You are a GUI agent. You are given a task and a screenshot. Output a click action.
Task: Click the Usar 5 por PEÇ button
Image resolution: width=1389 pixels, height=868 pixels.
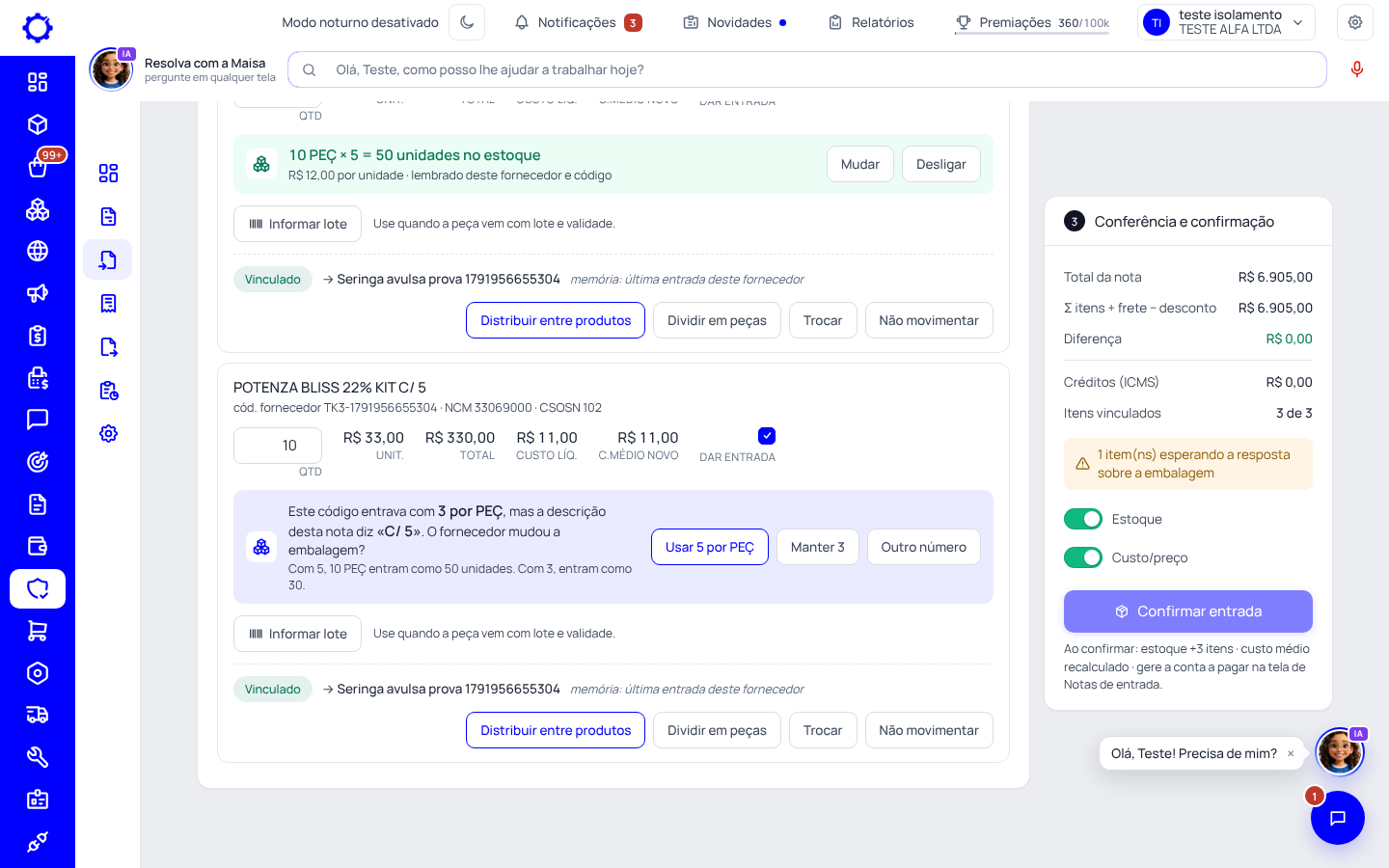(x=710, y=547)
